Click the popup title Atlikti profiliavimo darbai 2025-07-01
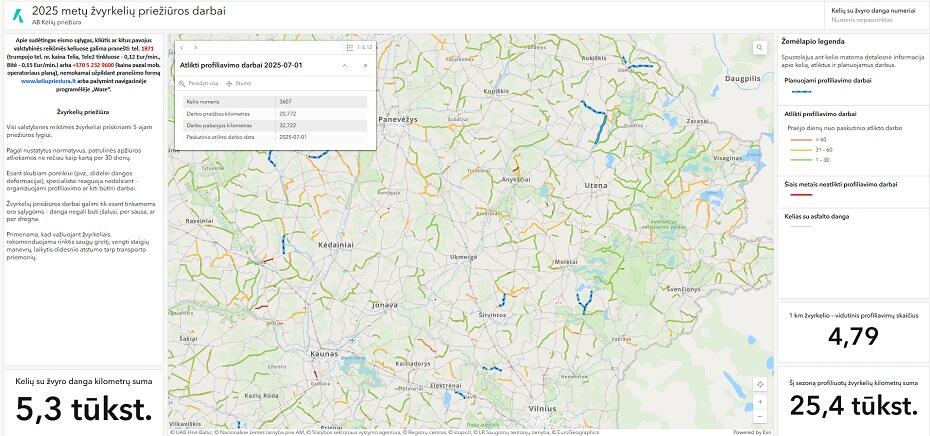The height and width of the screenshot is (436, 930). (x=241, y=65)
